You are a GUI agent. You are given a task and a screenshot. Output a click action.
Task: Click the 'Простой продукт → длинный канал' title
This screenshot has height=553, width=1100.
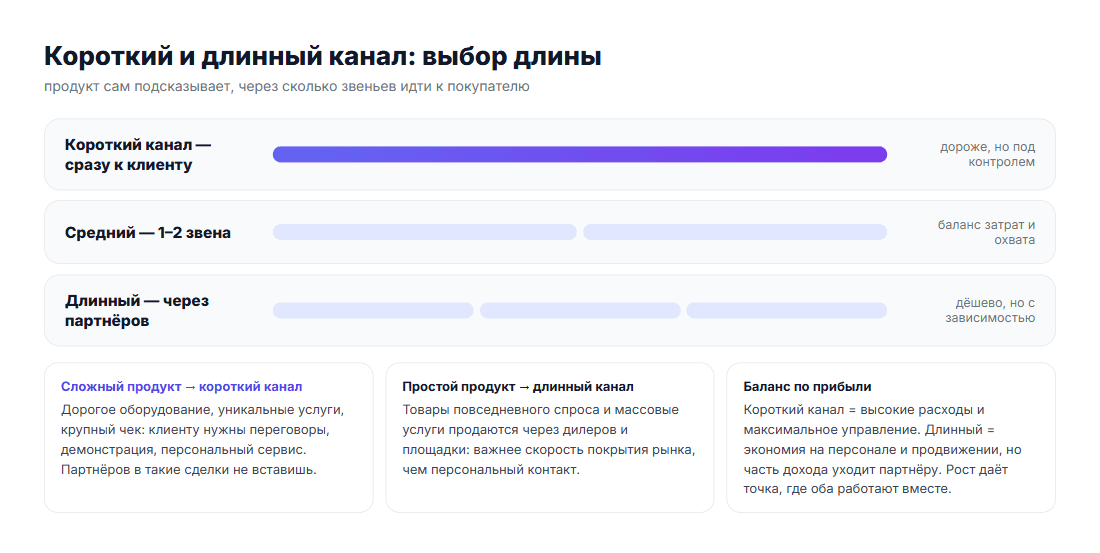(518, 387)
